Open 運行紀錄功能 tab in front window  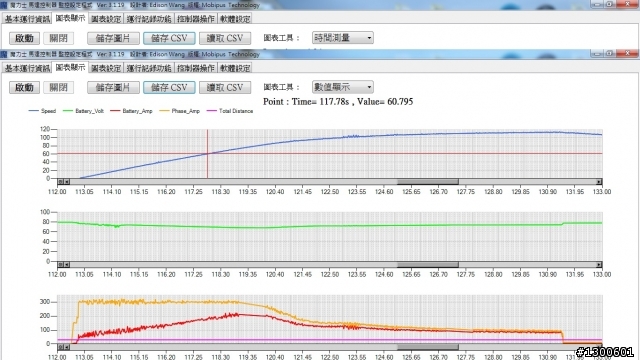click(x=149, y=68)
